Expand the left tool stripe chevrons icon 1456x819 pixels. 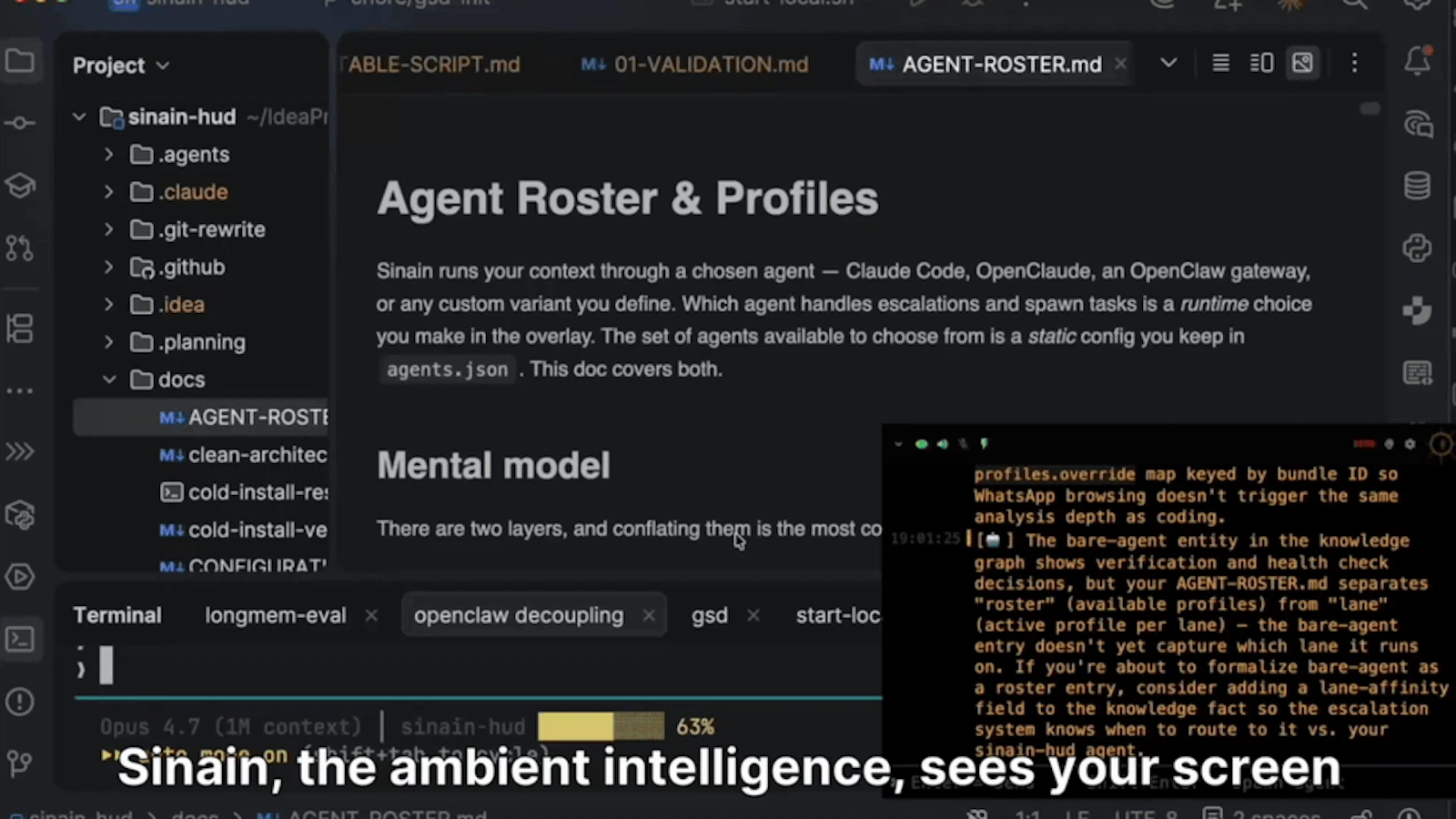(x=20, y=452)
